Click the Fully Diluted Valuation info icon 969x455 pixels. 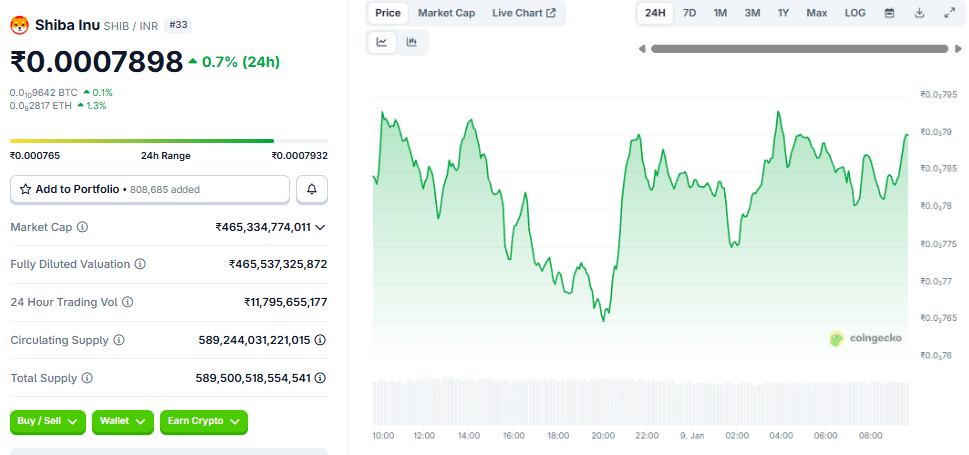(140, 264)
